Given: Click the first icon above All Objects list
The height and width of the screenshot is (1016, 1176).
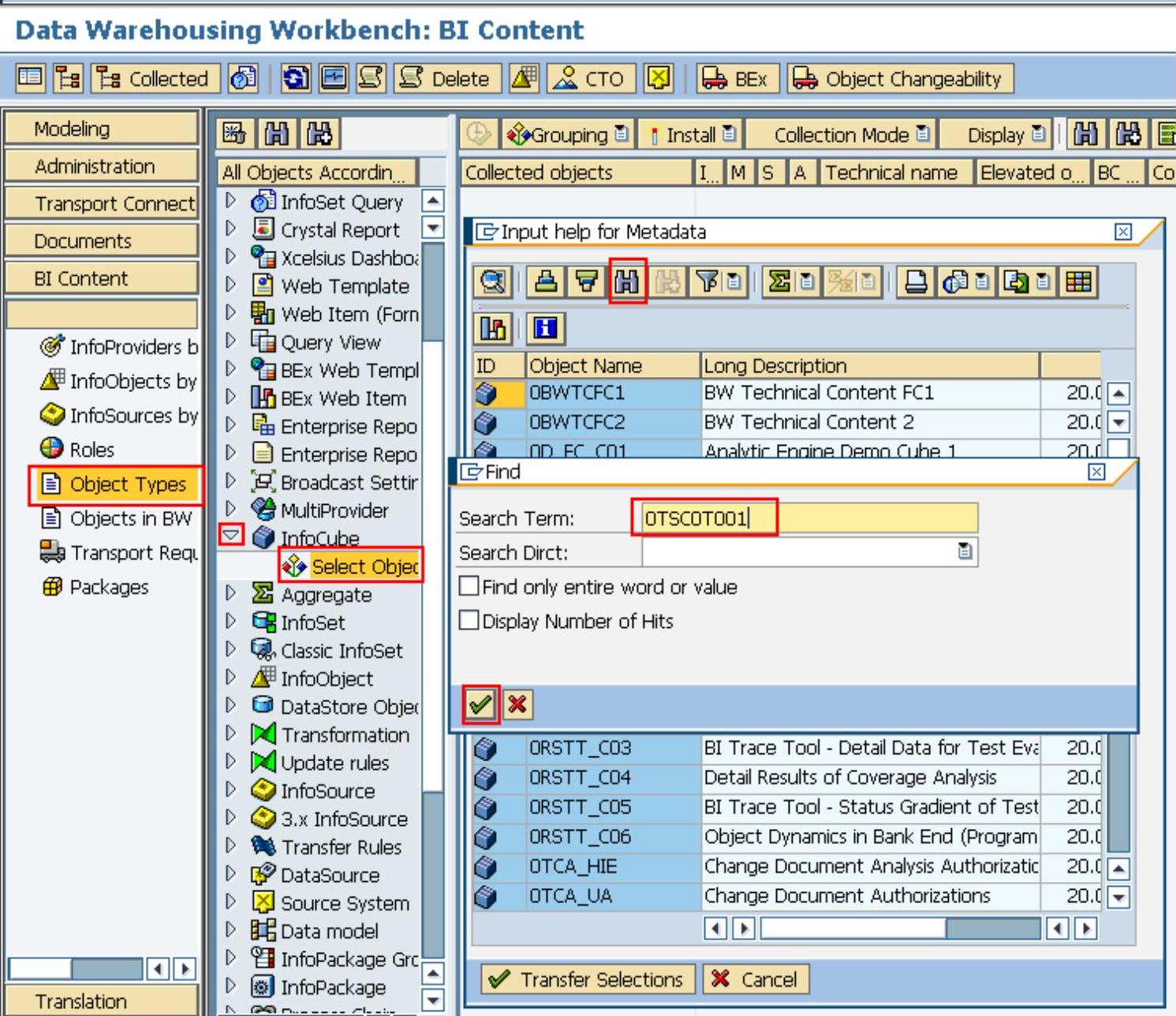Looking at the screenshot, I should pyautogui.click(x=234, y=134).
